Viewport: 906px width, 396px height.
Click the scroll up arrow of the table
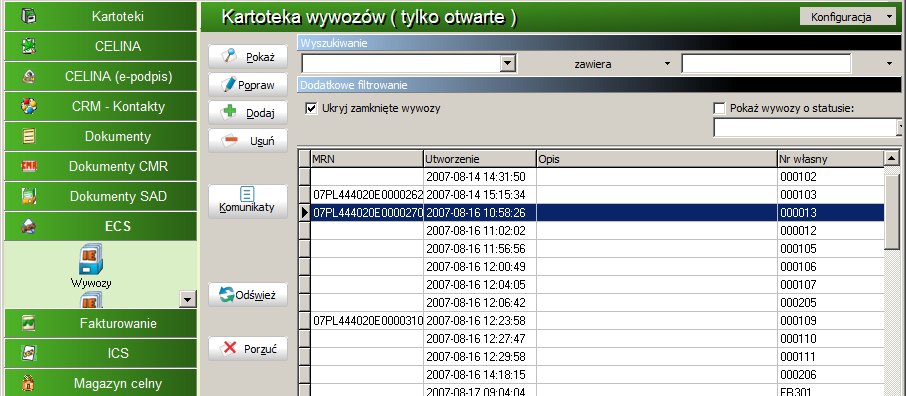point(892,158)
